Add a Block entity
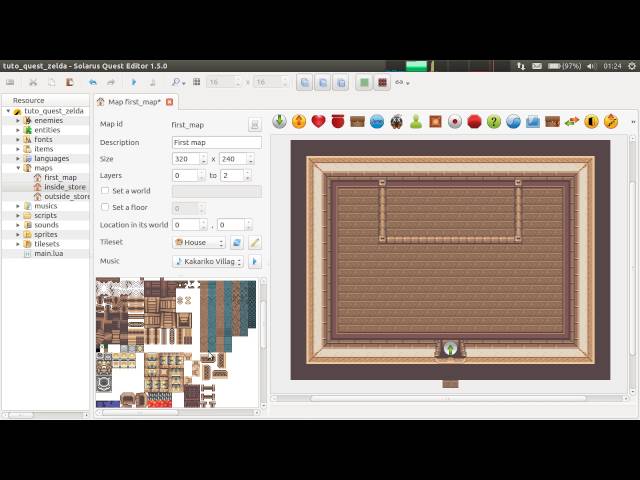The image size is (640, 480). tap(436, 121)
